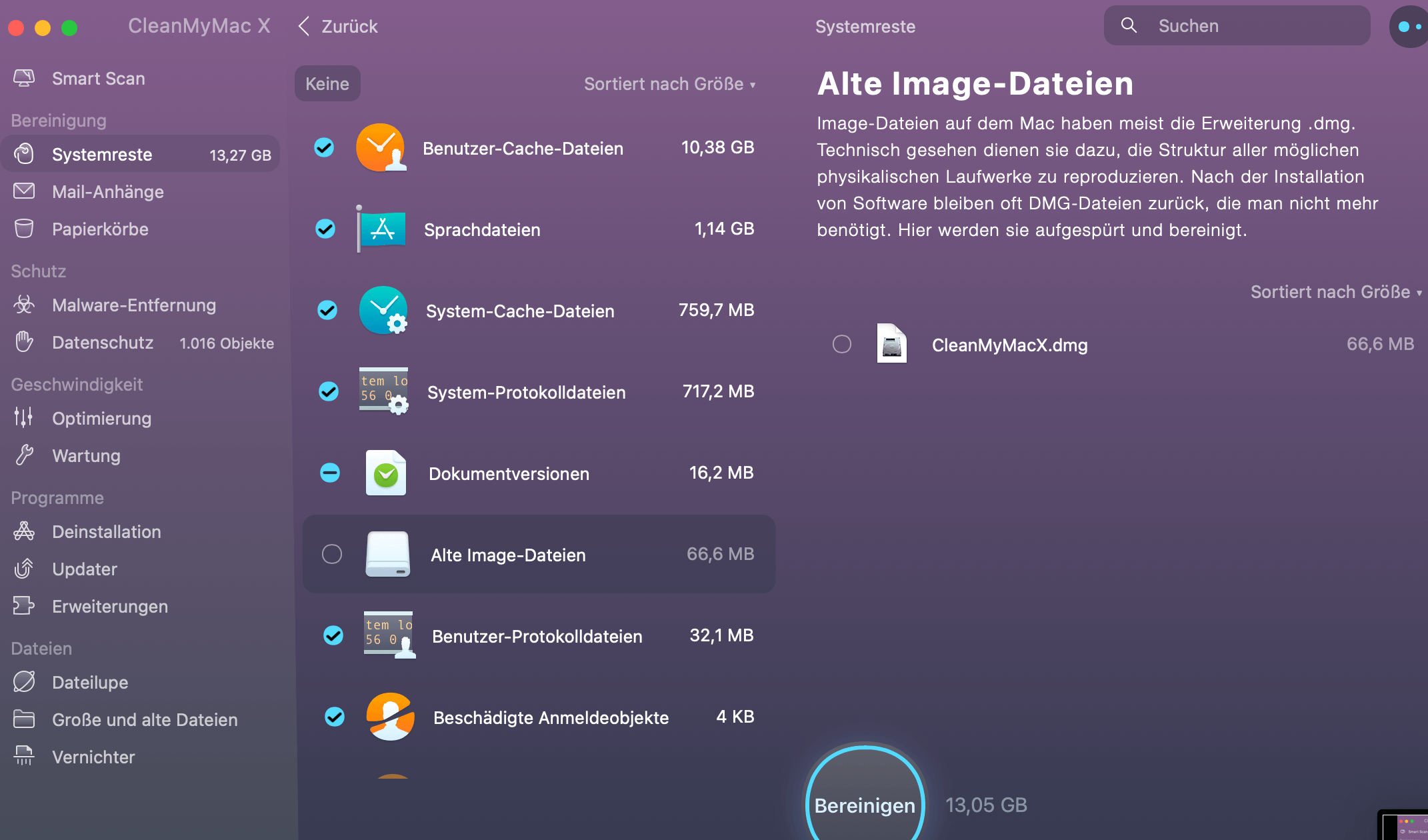Click the Optimierung sliders icon
This screenshot has height=840, width=1428.
pyautogui.click(x=24, y=418)
